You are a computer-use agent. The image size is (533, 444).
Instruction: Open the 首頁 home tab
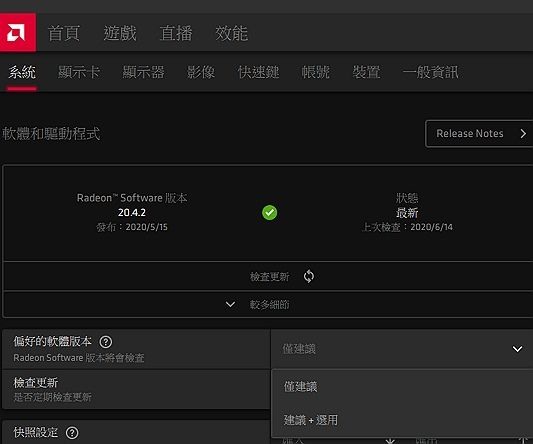coord(64,33)
